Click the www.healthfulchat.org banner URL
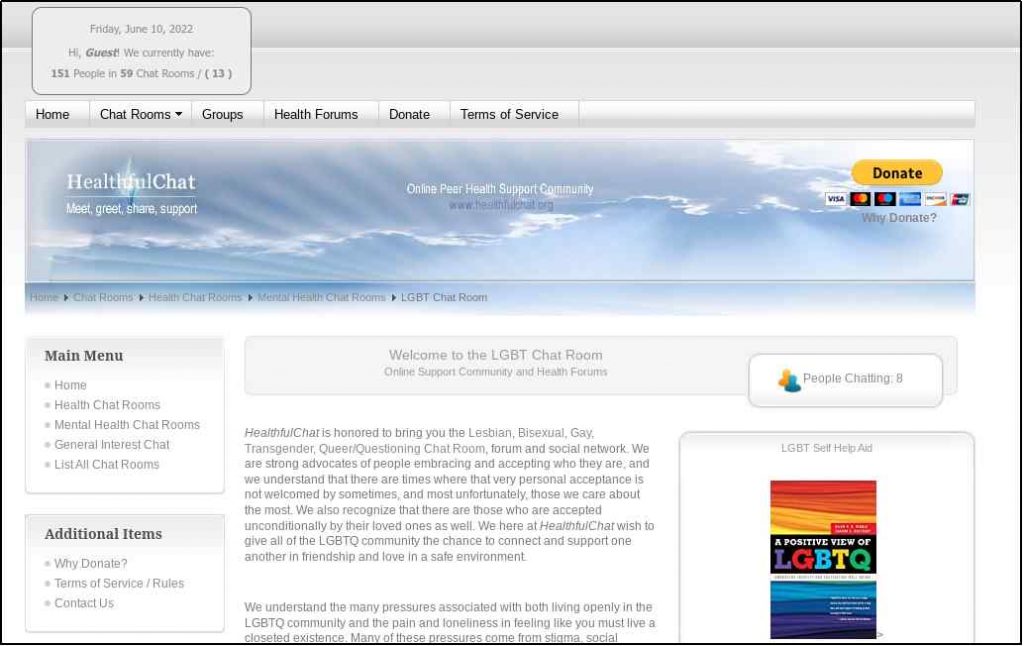Screen dimensions: 1024x646 500,205
